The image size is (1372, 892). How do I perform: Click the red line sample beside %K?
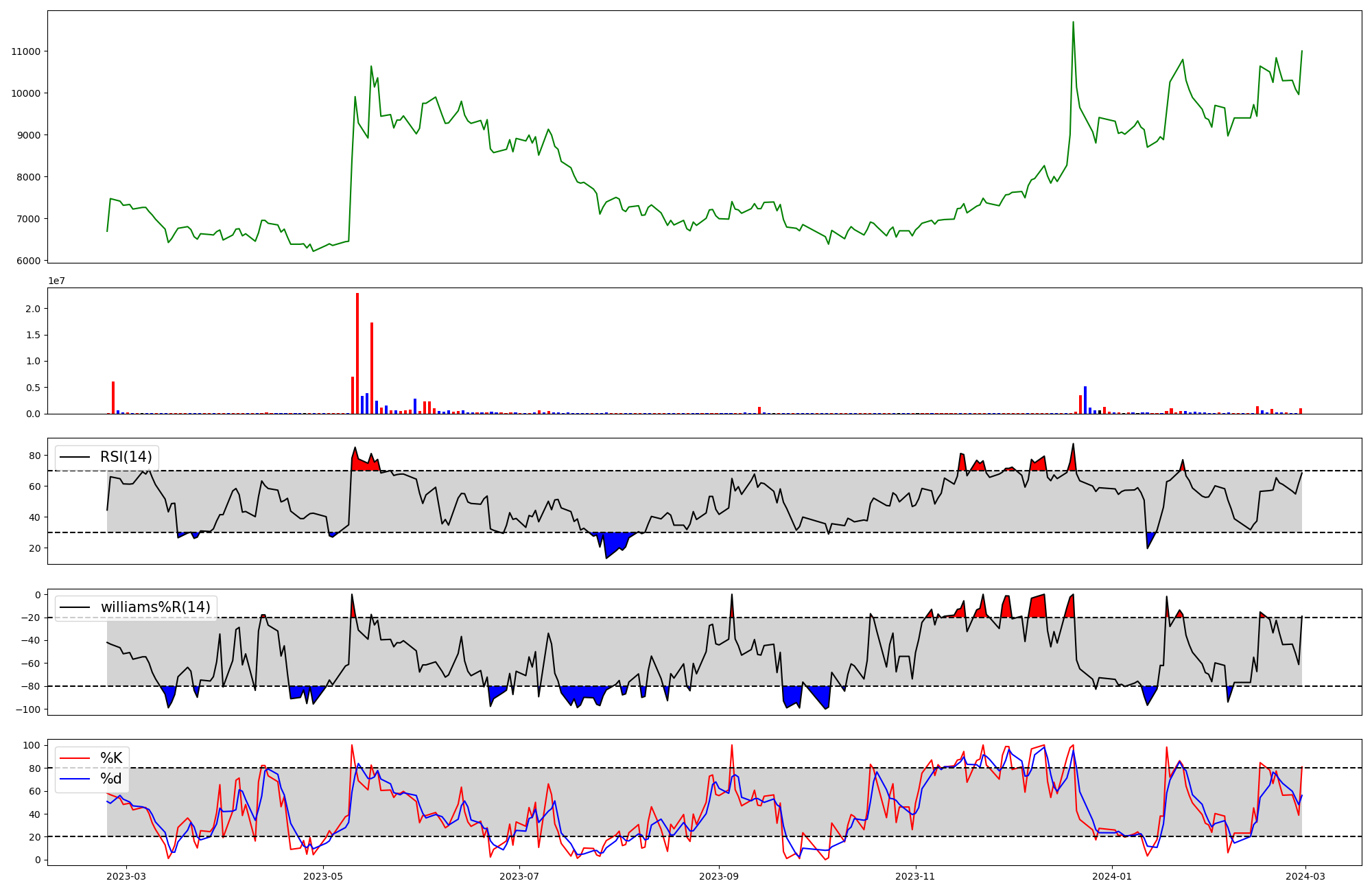point(75,758)
